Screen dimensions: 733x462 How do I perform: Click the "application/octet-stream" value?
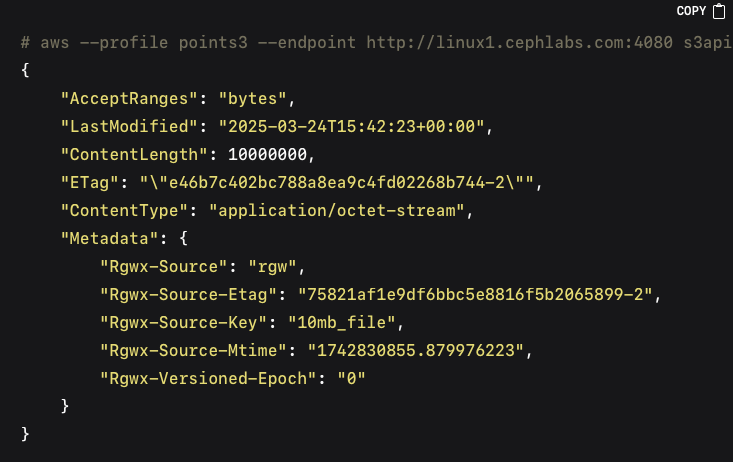[337, 210]
